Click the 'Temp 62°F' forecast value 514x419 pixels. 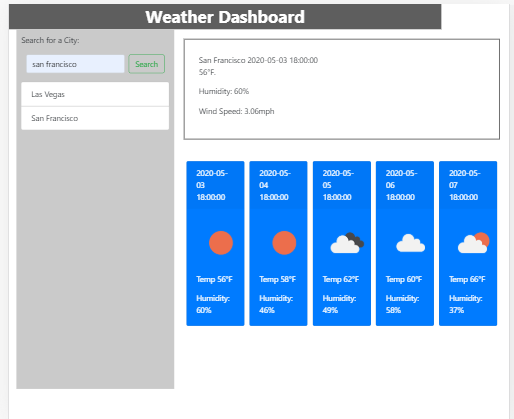click(341, 279)
